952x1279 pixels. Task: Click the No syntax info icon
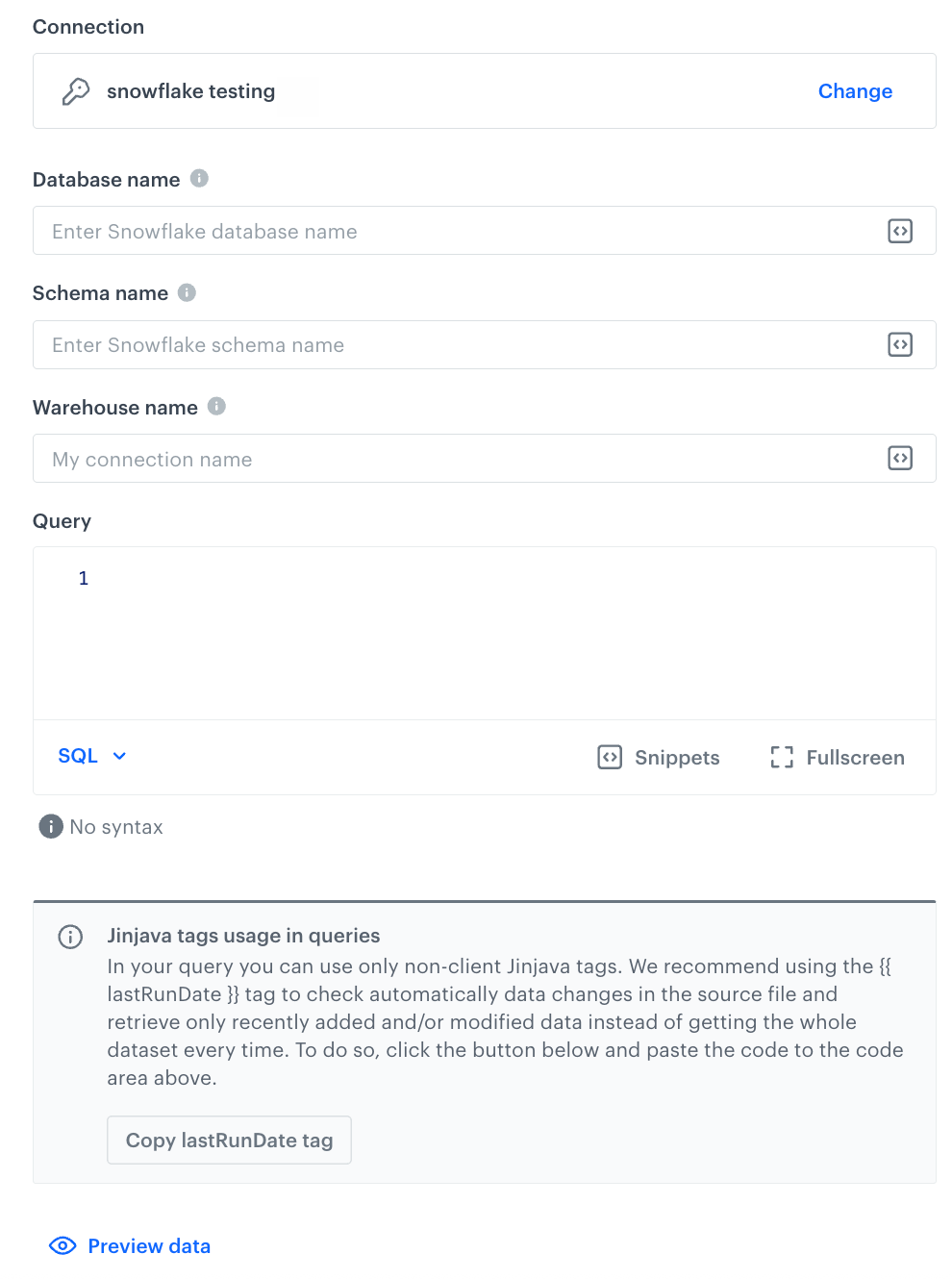click(50, 826)
